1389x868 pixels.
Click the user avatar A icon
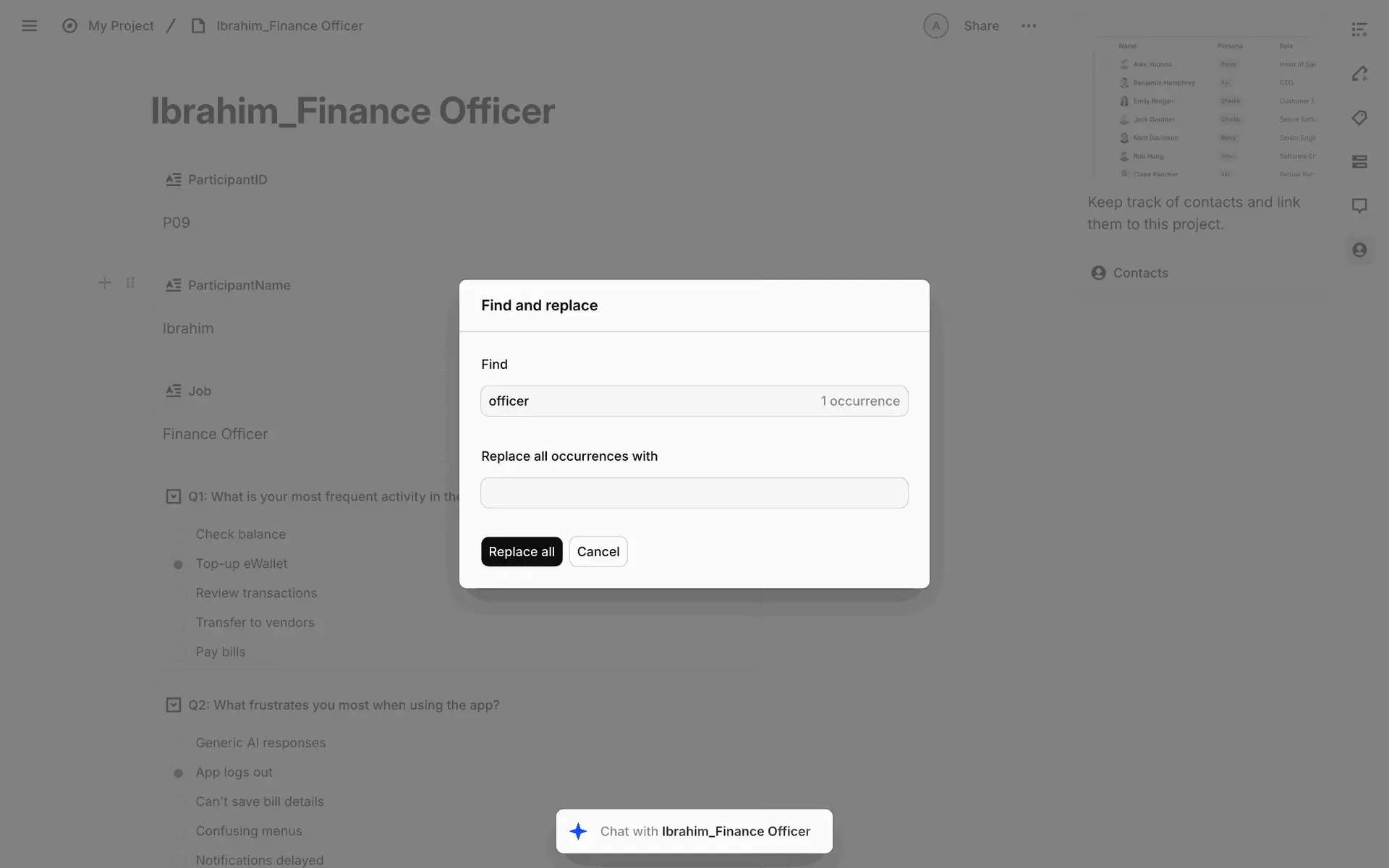point(935,26)
